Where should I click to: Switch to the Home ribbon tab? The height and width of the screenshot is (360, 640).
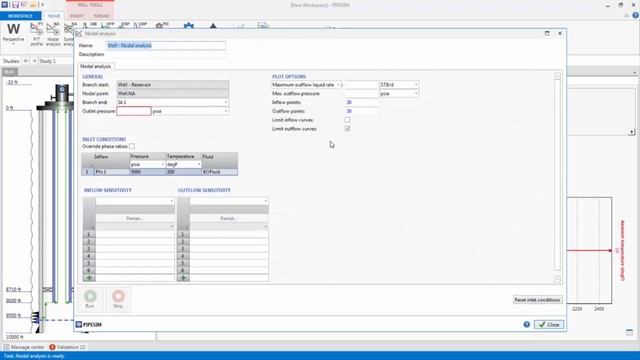tap(54, 16)
